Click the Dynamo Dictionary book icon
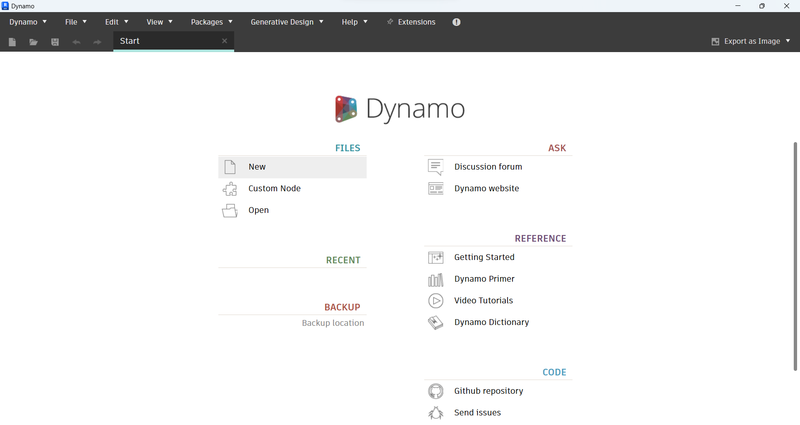Image resolution: width=800 pixels, height=425 pixels. click(x=436, y=322)
